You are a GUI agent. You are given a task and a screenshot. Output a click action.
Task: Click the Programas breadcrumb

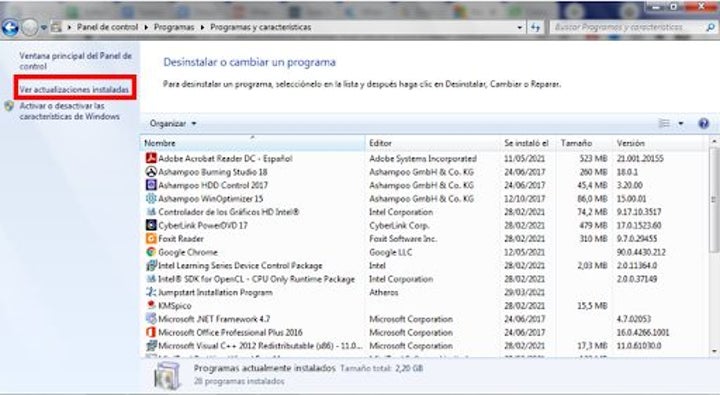click(174, 27)
